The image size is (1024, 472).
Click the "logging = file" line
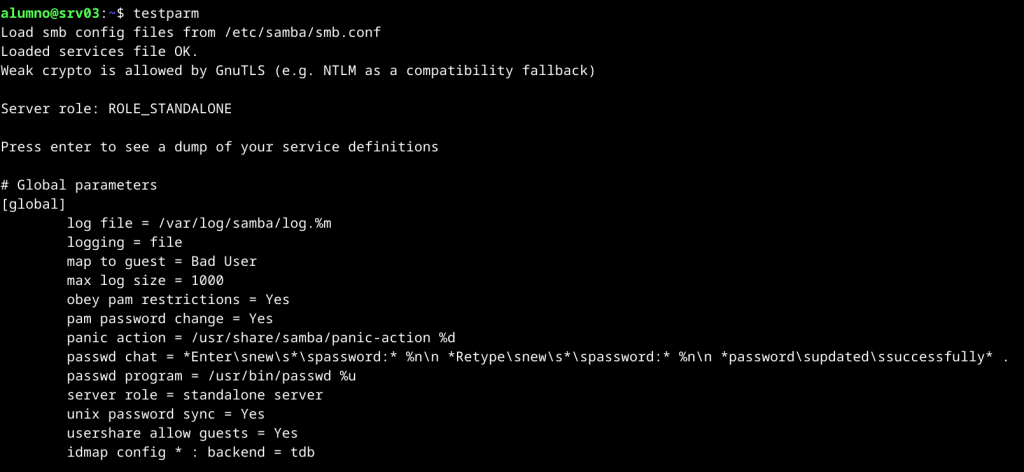click(x=124, y=242)
